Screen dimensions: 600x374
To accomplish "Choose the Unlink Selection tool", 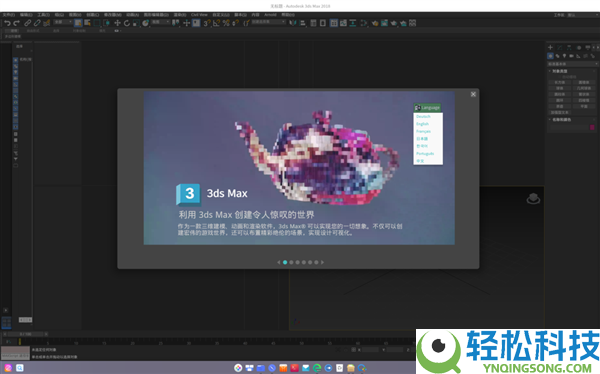I will coord(37,23).
